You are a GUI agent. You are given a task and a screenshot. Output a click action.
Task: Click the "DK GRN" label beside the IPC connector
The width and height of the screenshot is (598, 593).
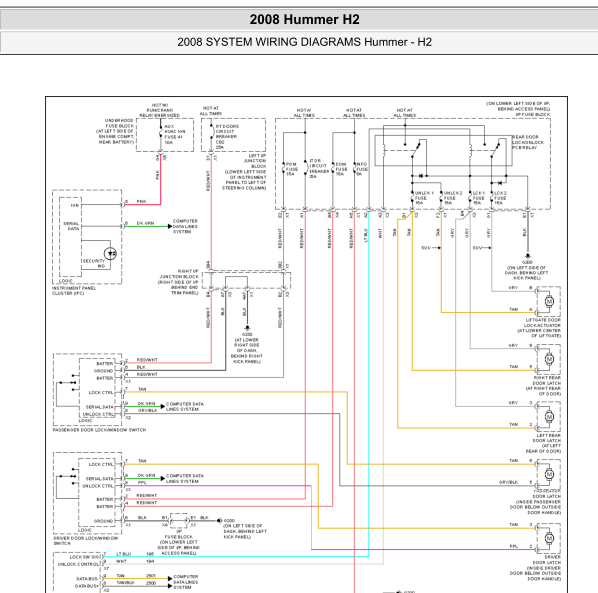(x=146, y=223)
